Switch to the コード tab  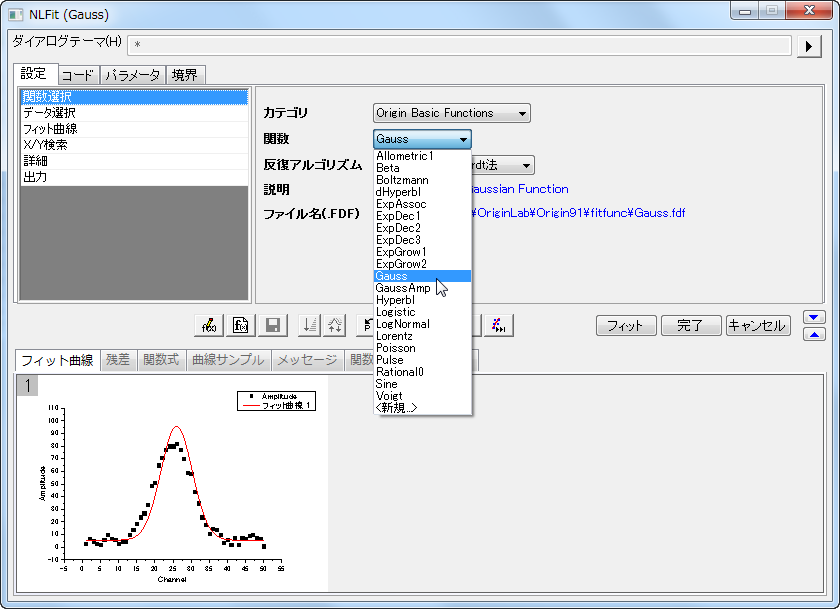click(78, 75)
